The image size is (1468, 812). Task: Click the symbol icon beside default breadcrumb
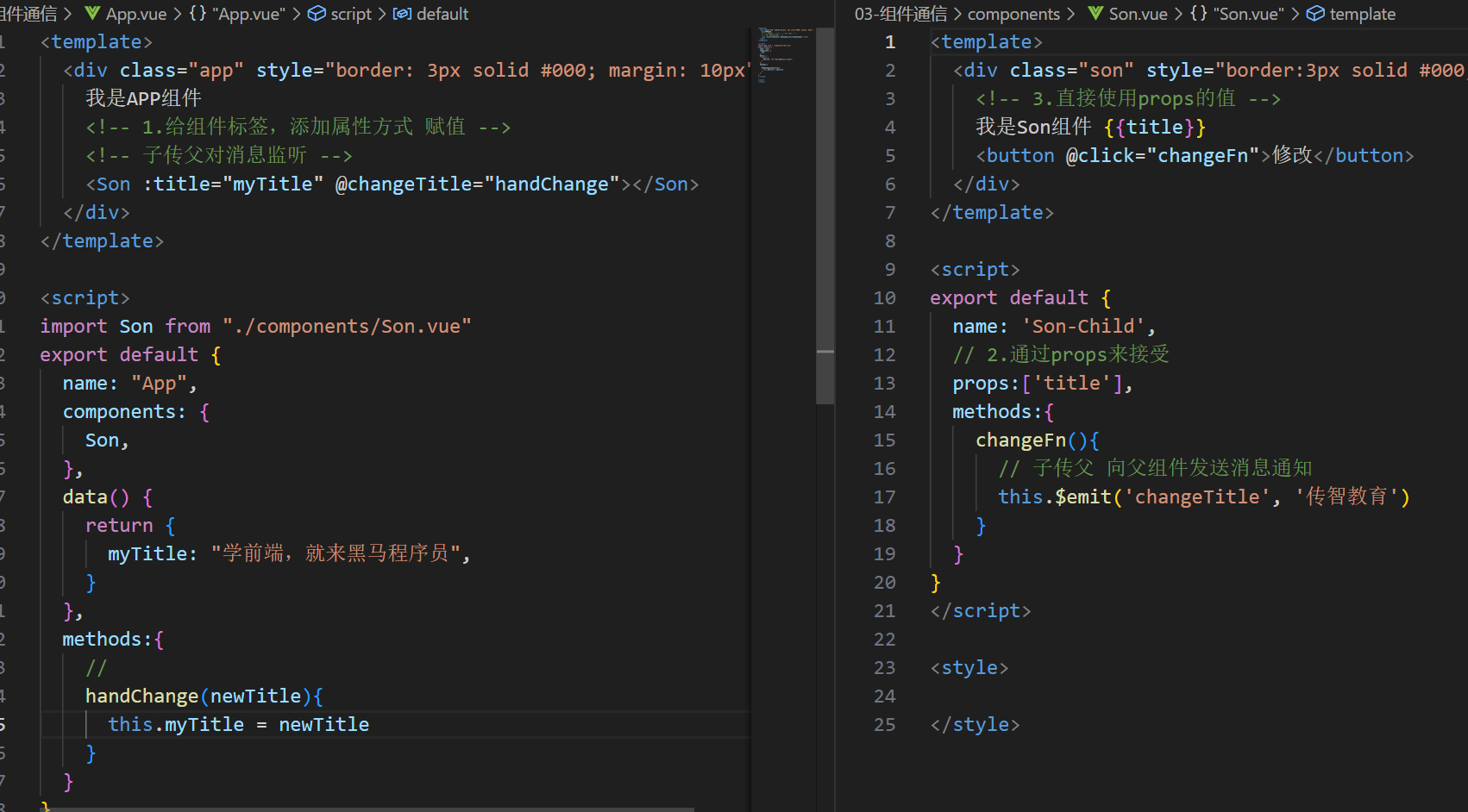402,14
